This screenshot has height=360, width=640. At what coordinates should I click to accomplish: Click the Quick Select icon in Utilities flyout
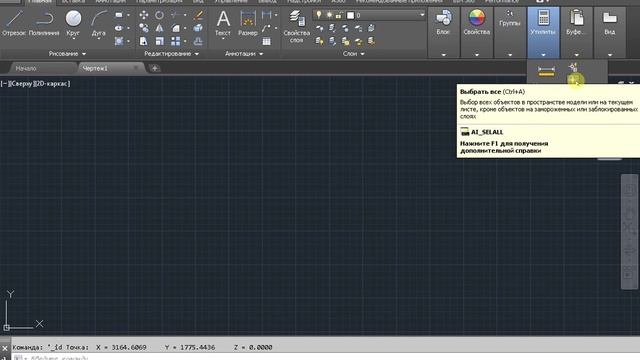point(573,67)
